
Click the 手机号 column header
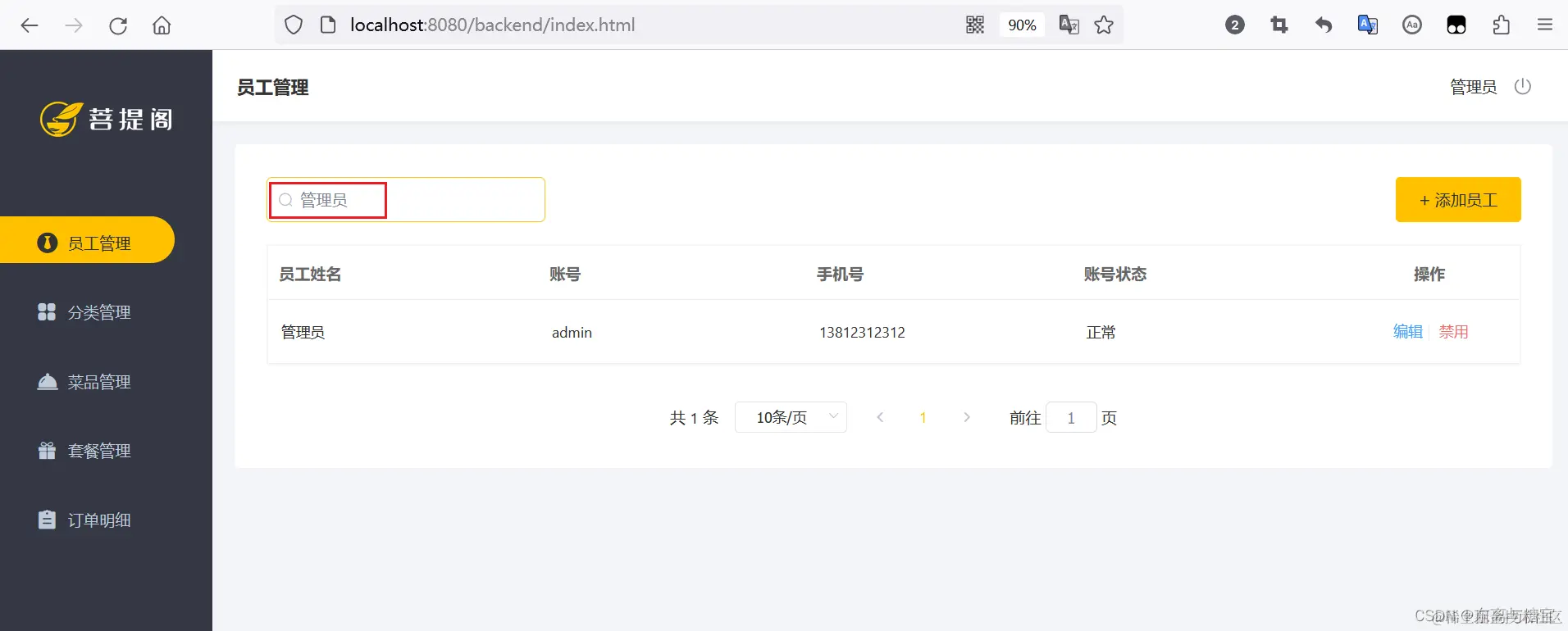(840, 275)
